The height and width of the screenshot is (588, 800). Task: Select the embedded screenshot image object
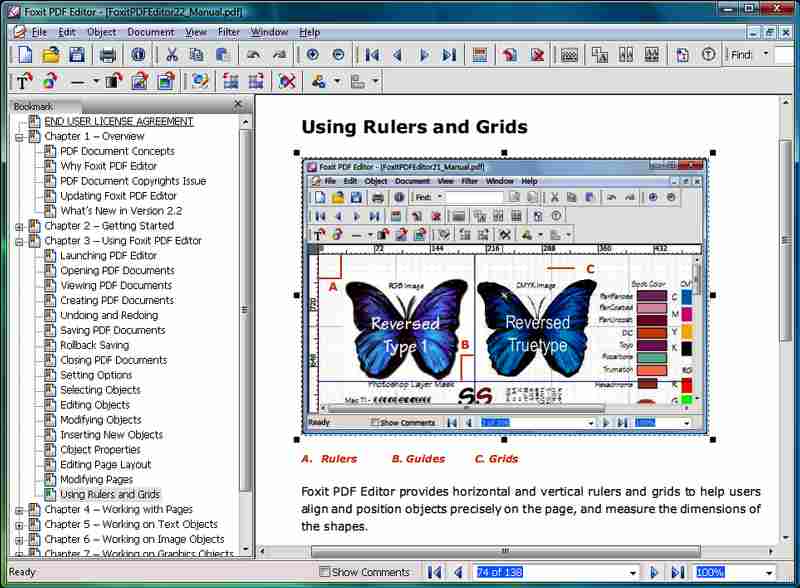pyautogui.click(x=504, y=296)
